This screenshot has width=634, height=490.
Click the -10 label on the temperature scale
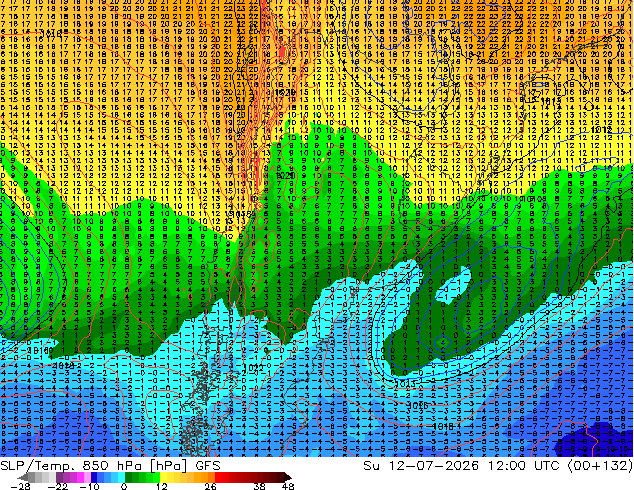tap(89, 486)
